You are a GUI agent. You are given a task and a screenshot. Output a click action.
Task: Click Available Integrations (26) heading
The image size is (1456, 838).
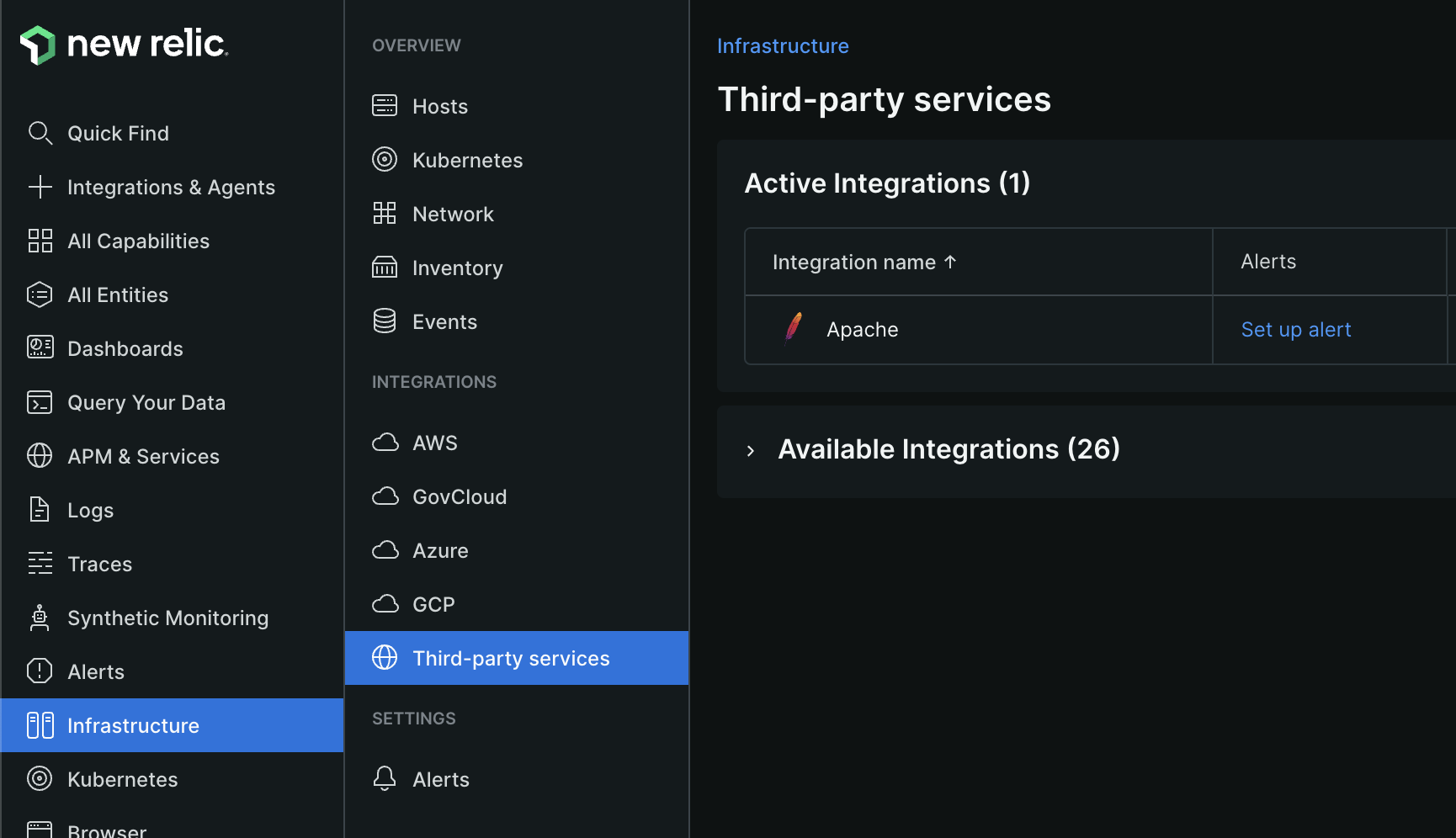point(949,449)
